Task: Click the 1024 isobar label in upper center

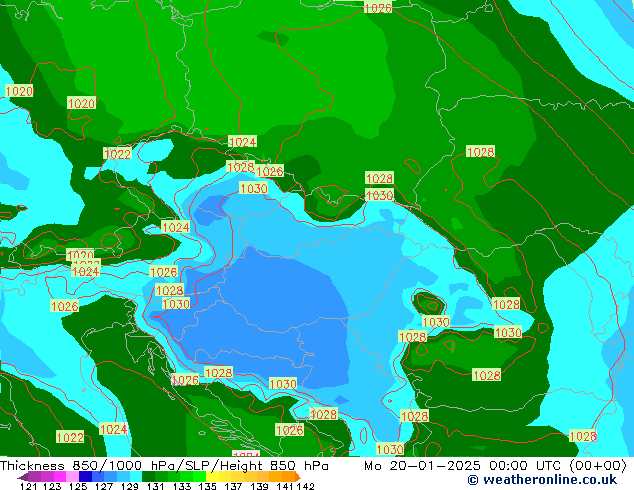Action: pos(242,142)
